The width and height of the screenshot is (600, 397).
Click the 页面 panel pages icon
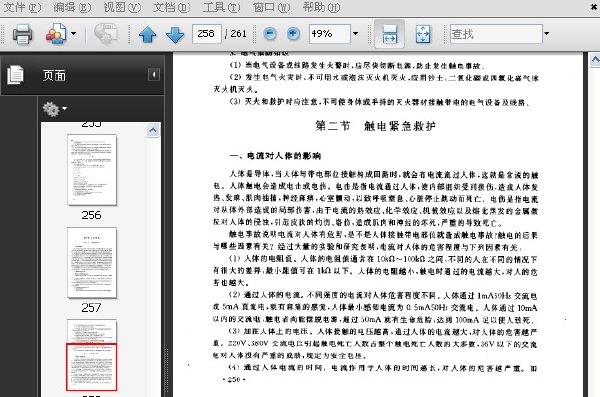[x=15, y=75]
